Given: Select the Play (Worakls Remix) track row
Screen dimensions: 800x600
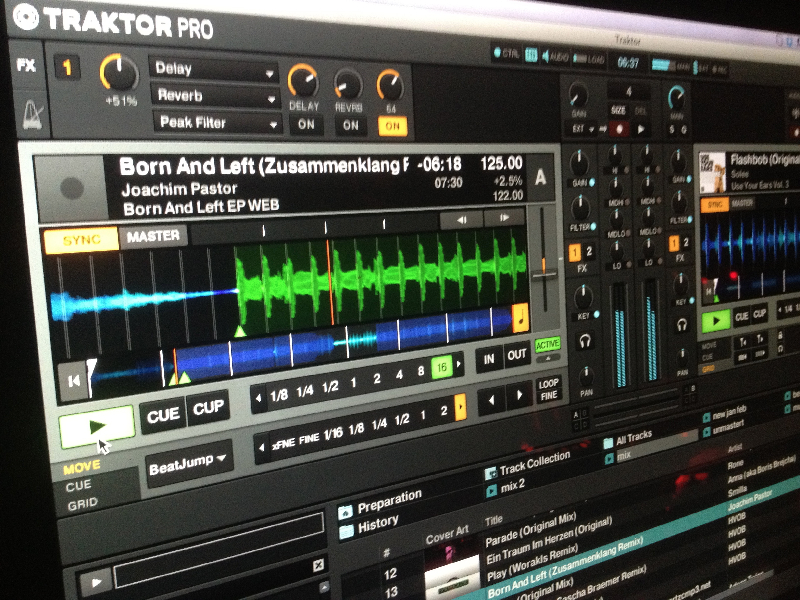Looking at the screenshot, I should click(532, 561).
